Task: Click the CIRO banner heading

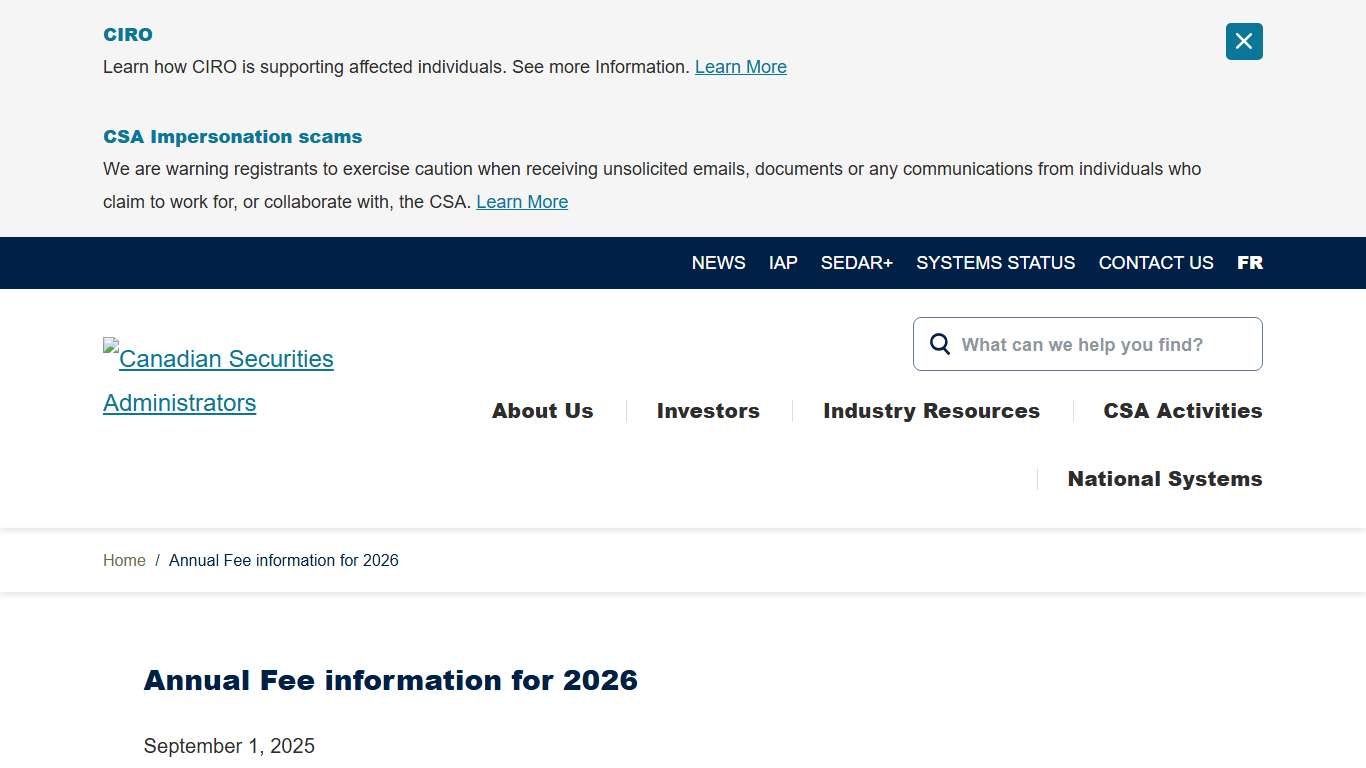Action: point(127,34)
